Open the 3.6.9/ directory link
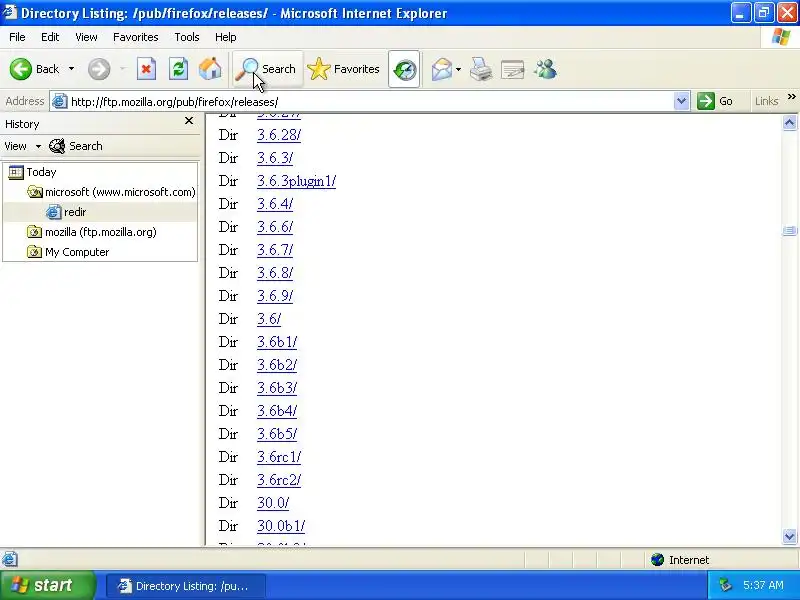Screen dimensions: 800x600 pyautogui.click(x=275, y=296)
